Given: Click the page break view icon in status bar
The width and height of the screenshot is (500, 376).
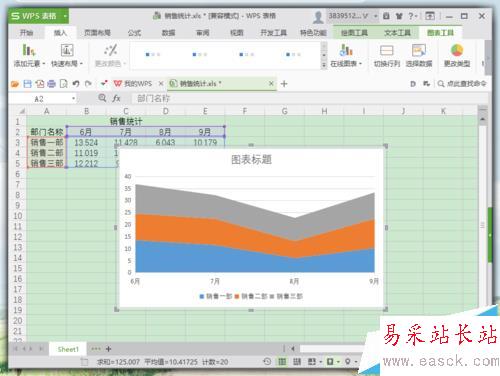Looking at the screenshot, I should 297,361.
